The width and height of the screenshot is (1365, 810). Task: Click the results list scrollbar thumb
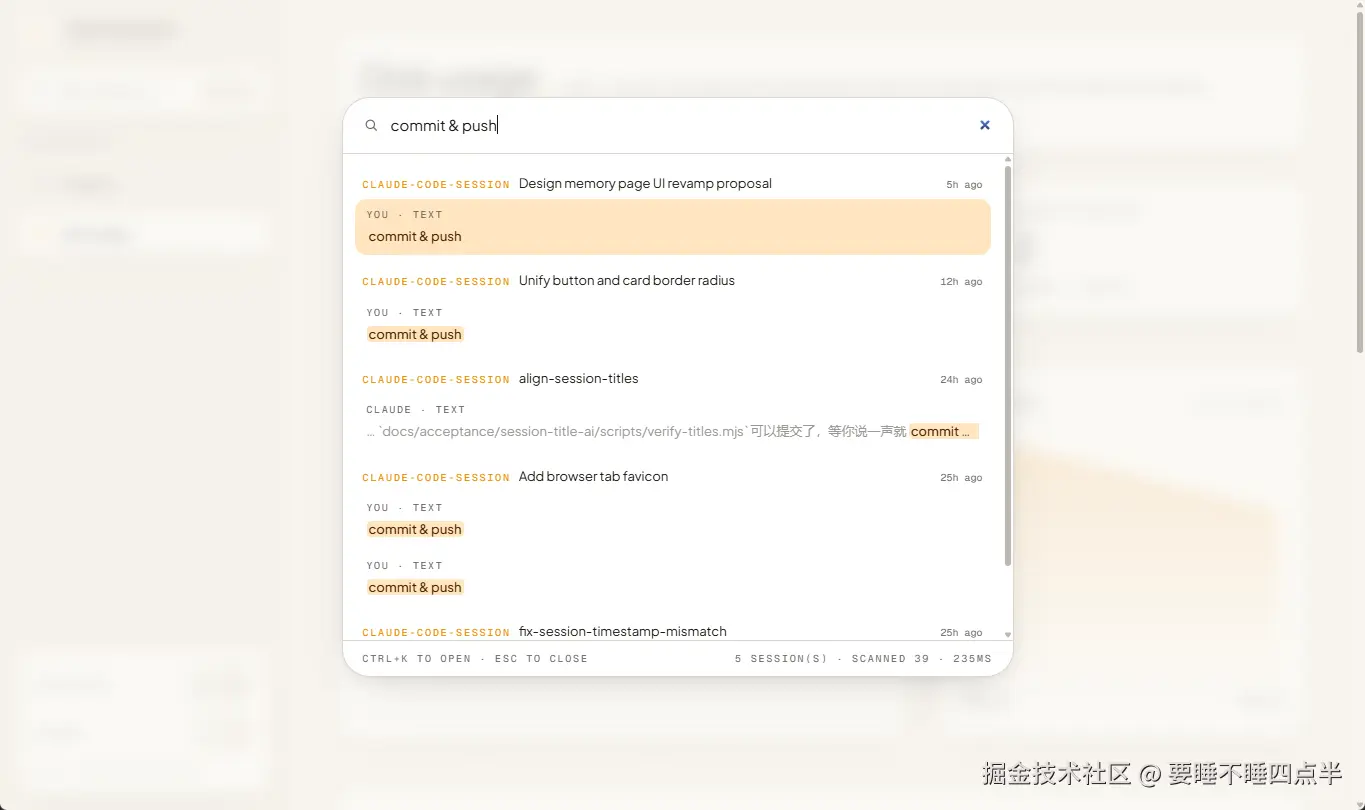[1008, 366]
